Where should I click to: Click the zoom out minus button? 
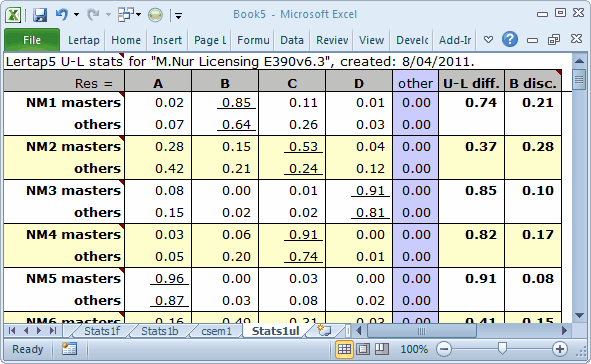pos(444,349)
